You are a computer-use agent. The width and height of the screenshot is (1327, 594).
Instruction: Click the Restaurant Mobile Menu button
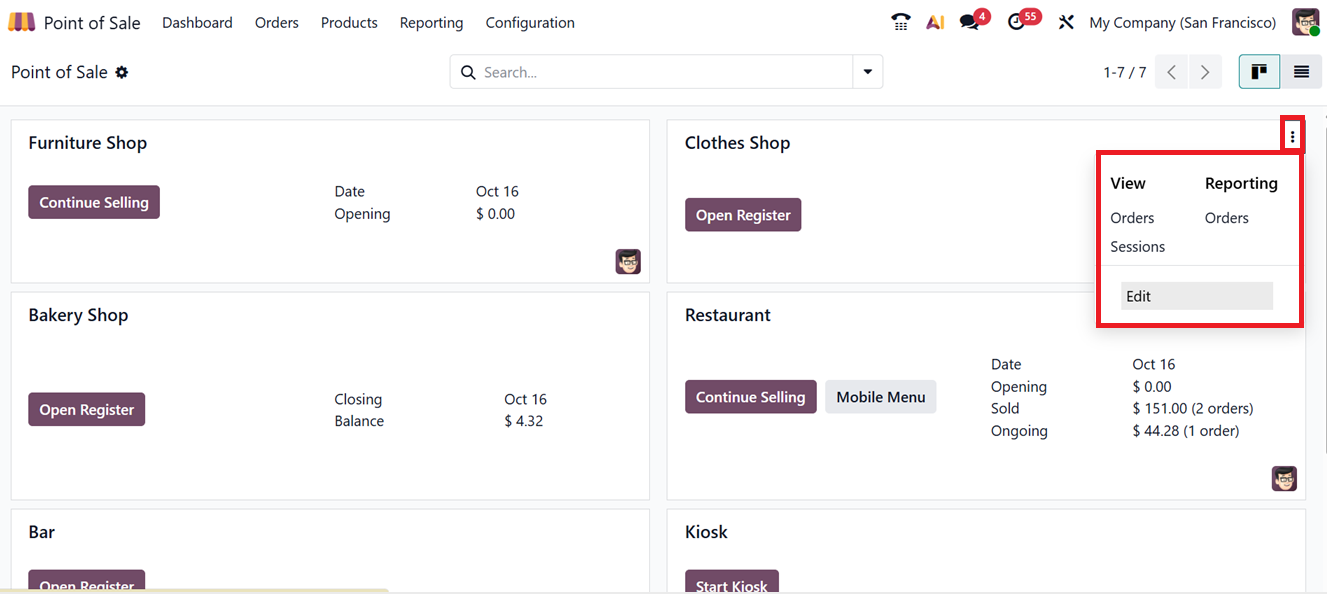pos(880,397)
